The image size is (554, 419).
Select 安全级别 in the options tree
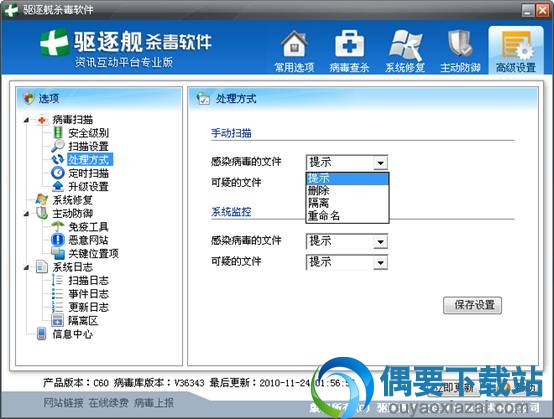(x=88, y=133)
